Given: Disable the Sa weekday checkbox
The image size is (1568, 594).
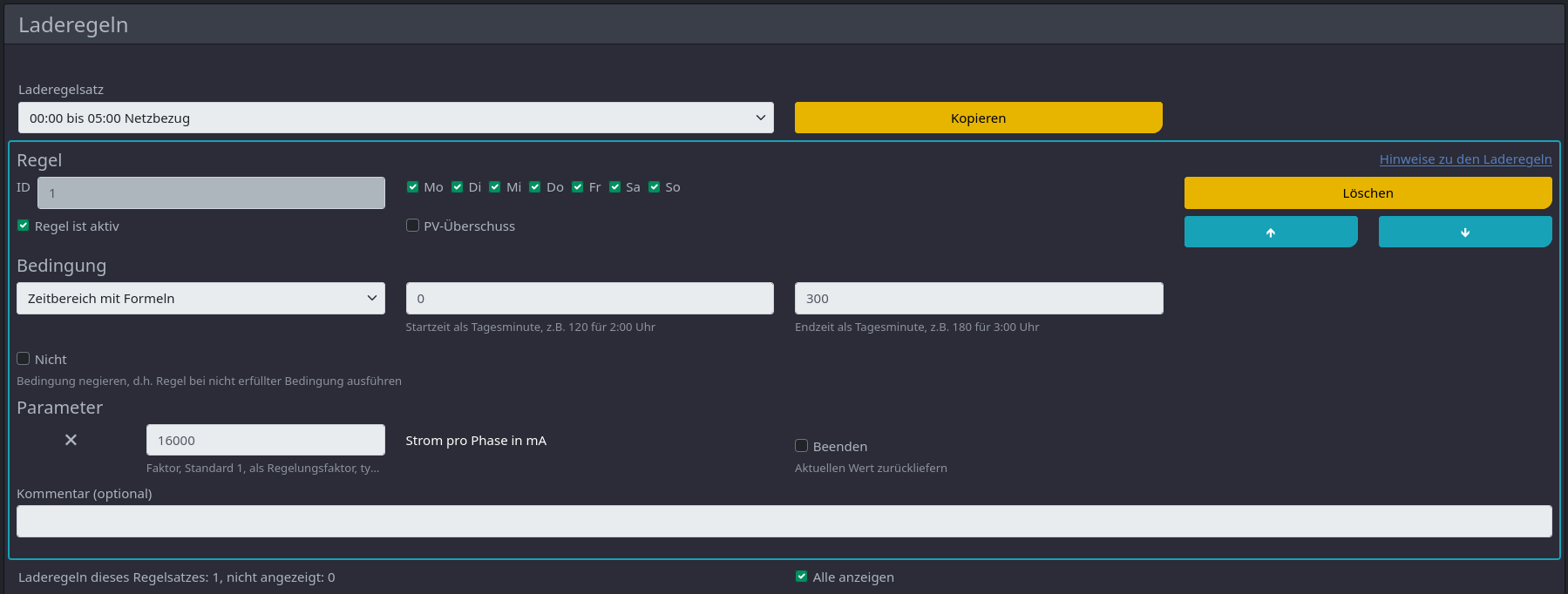Looking at the screenshot, I should point(615,187).
